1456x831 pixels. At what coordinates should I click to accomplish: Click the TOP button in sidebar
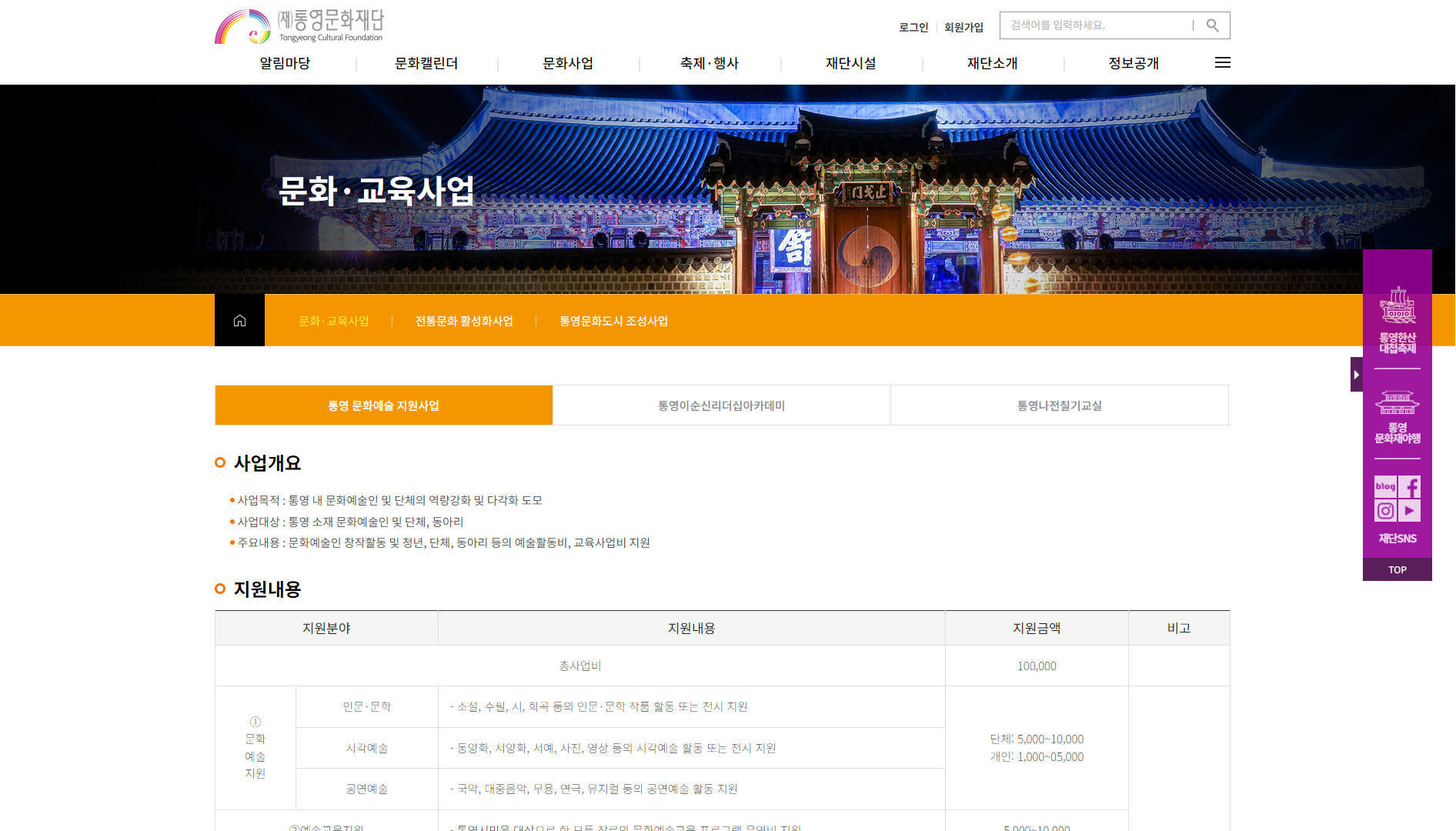pyautogui.click(x=1398, y=570)
